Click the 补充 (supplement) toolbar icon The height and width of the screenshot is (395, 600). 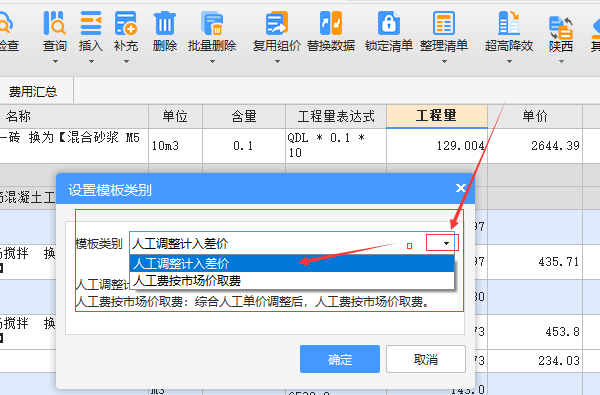click(x=126, y=23)
